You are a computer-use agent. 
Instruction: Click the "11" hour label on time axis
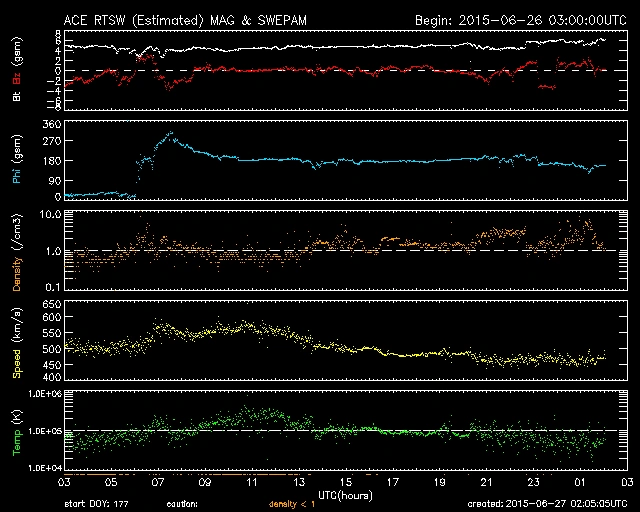click(x=252, y=482)
